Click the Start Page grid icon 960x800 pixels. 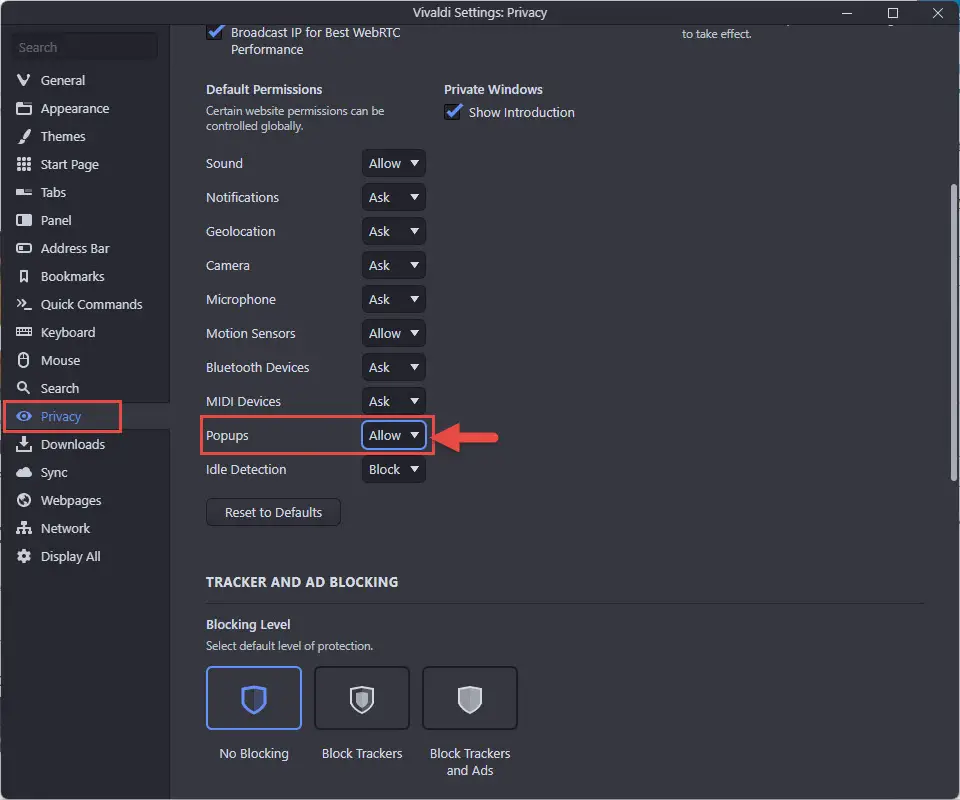click(24, 164)
